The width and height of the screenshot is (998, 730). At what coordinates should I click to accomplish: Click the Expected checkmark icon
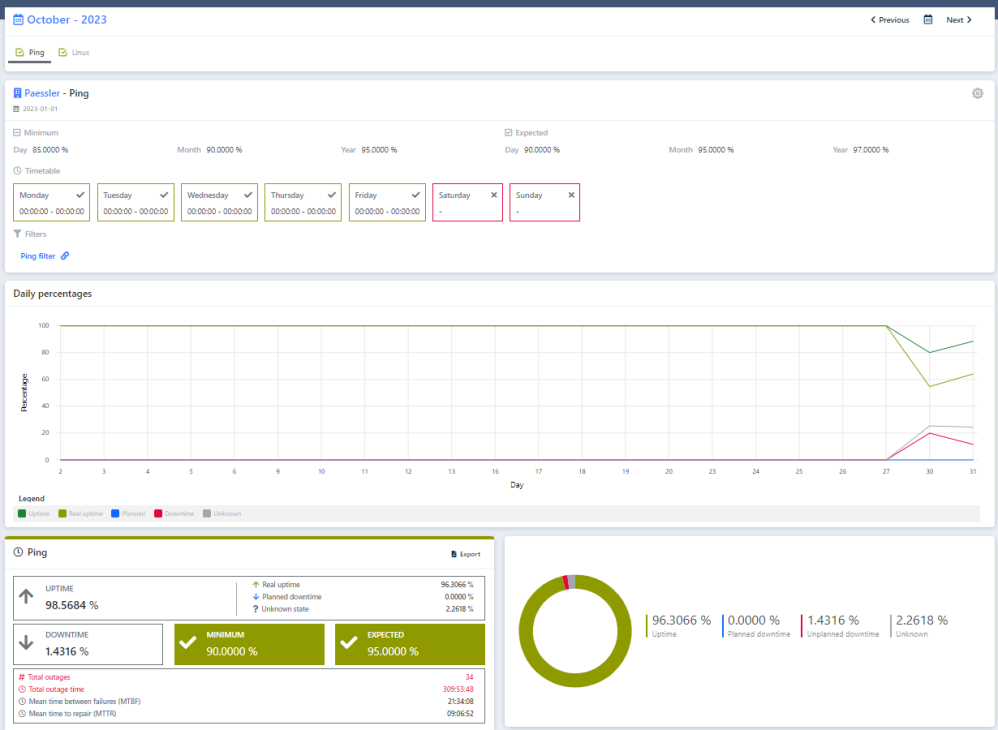pos(348,643)
